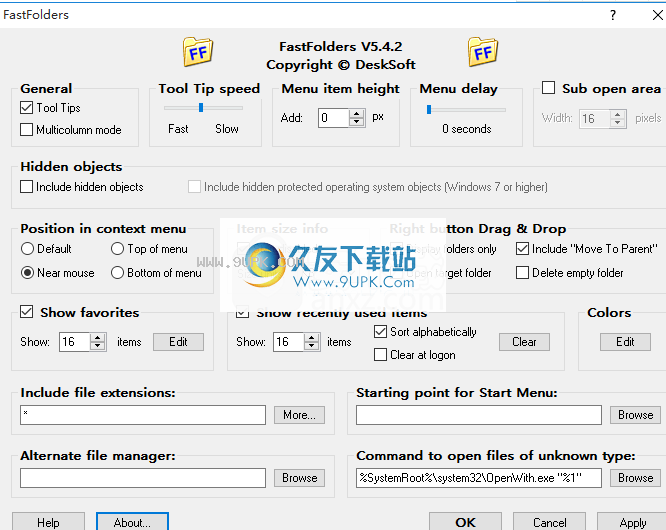Click the "Fast" tool tip speed label
This screenshot has width=666, height=530.
pyautogui.click(x=178, y=129)
